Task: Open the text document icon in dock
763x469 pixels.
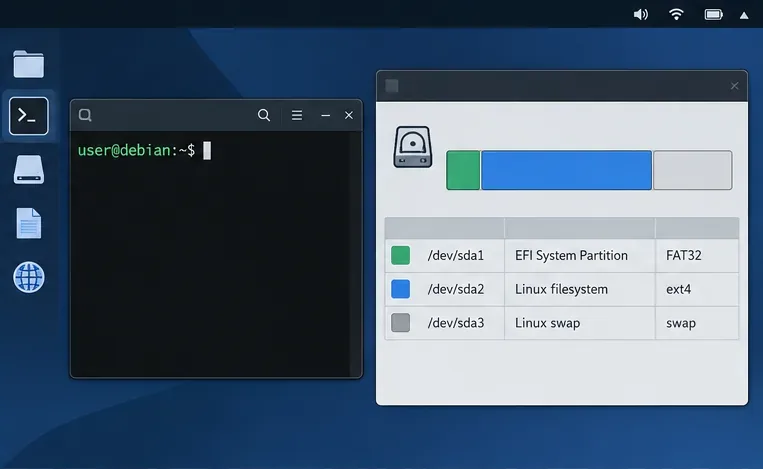Action: [x=29, y=223]
